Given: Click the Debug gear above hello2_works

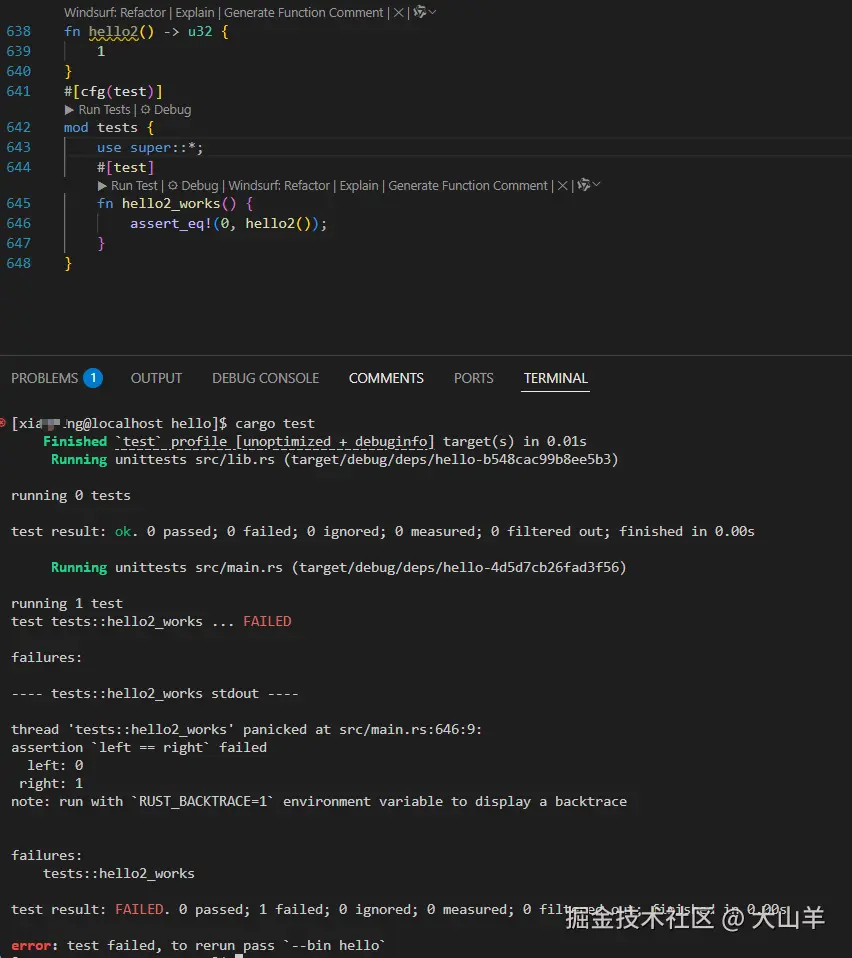Looking at the screenshot, I should (173, 186).
